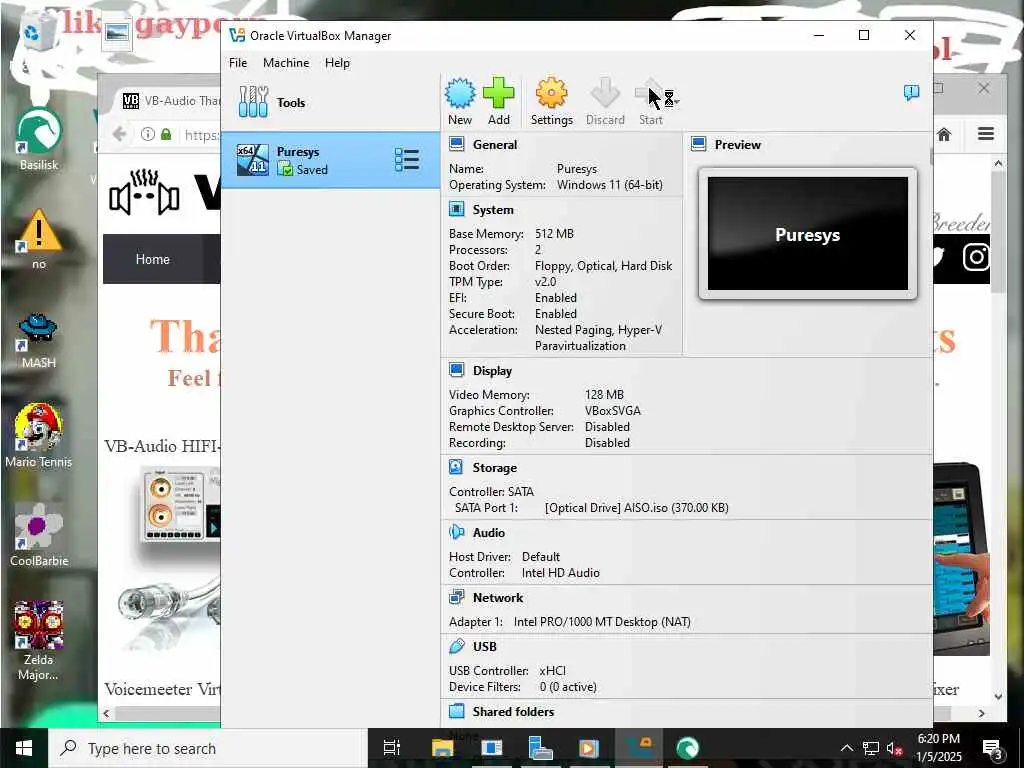1024x768 pixels.
Task: Click the Shared folders icon
Action: 456,711
